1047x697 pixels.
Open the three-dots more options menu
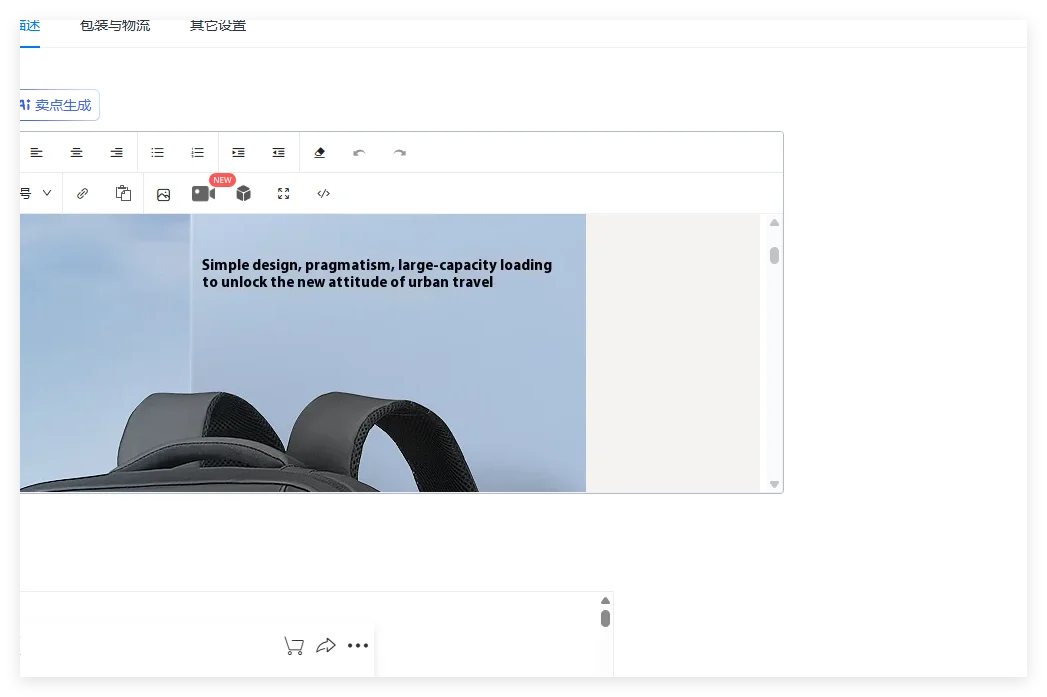(x=358, y=646)
